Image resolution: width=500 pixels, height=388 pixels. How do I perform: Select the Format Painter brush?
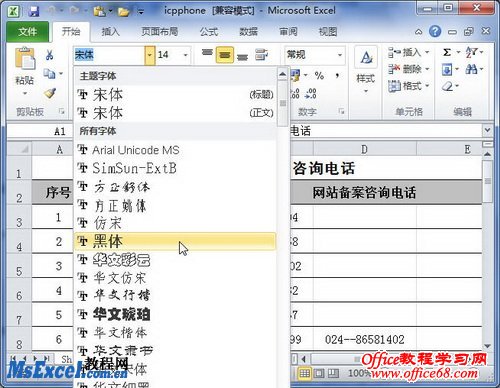click(x=50, y=93)
